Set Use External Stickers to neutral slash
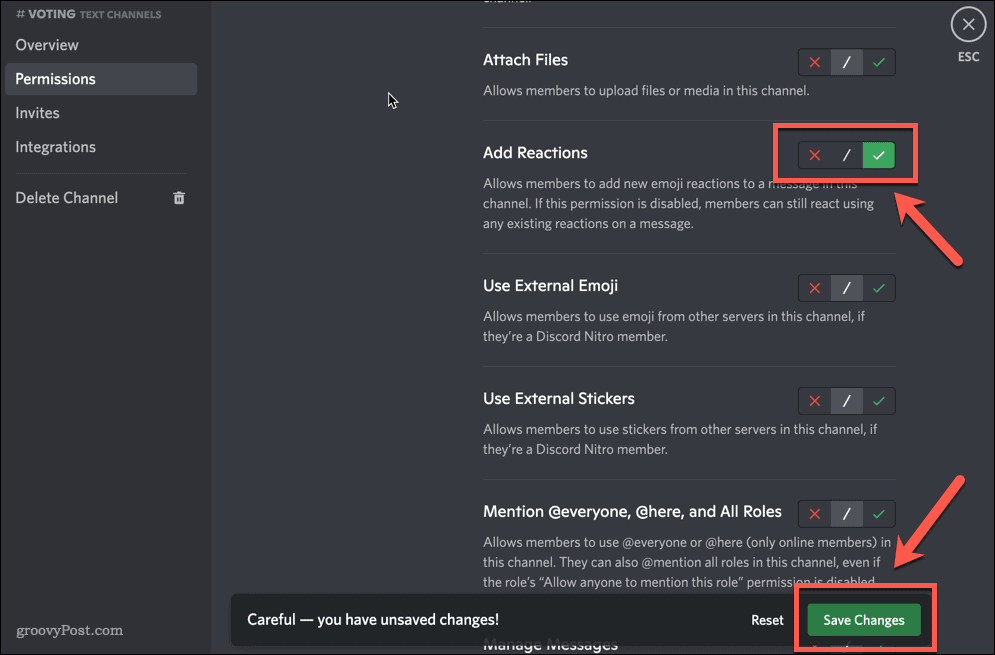The image size is (995, 655). (846, 401)
